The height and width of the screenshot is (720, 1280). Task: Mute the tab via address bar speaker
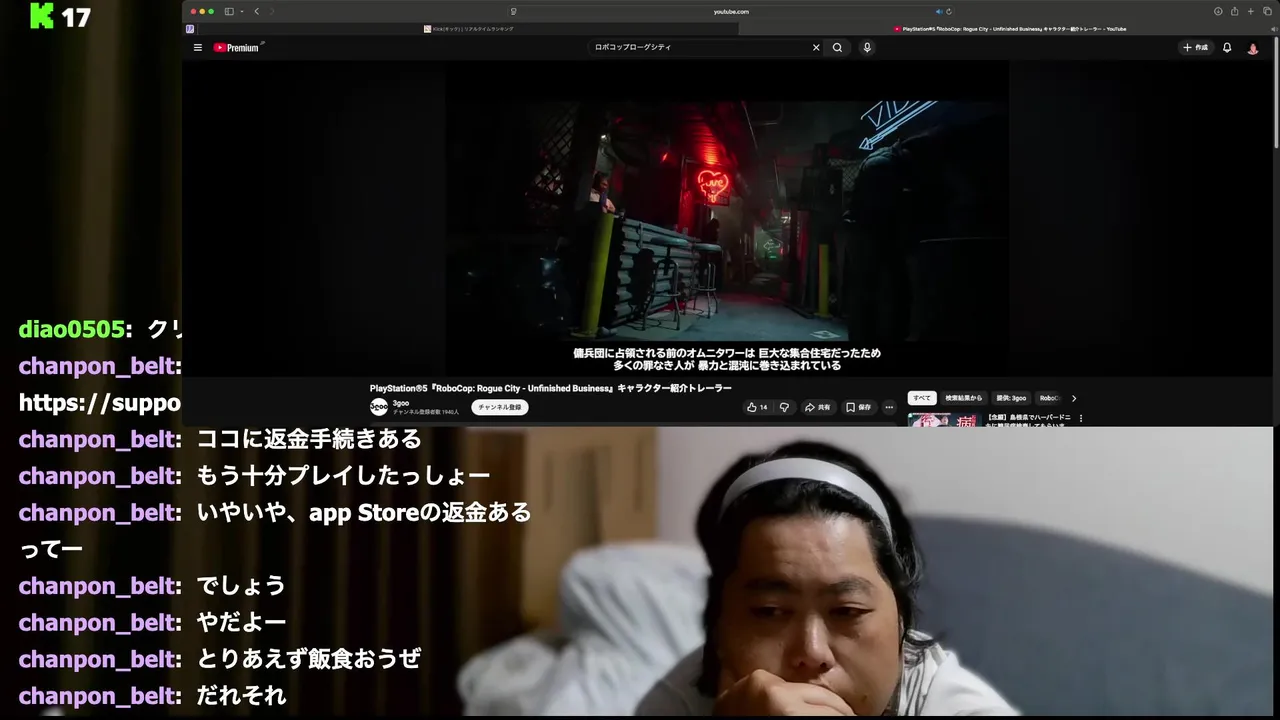pos(938,11)
